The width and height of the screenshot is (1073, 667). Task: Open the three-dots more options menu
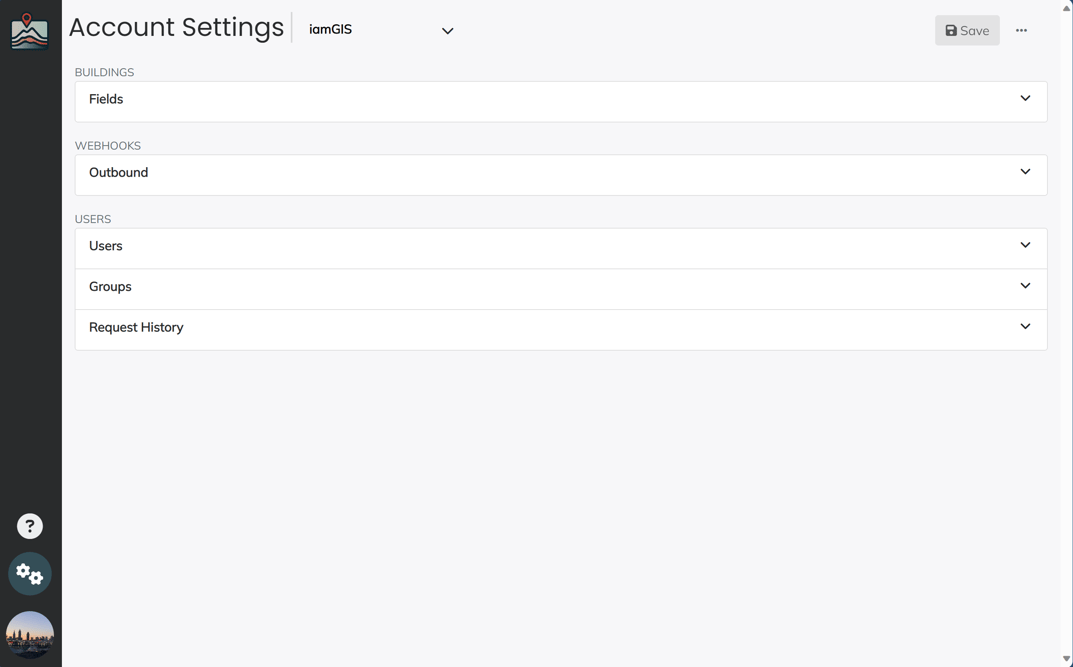(x=1021, y=30)
